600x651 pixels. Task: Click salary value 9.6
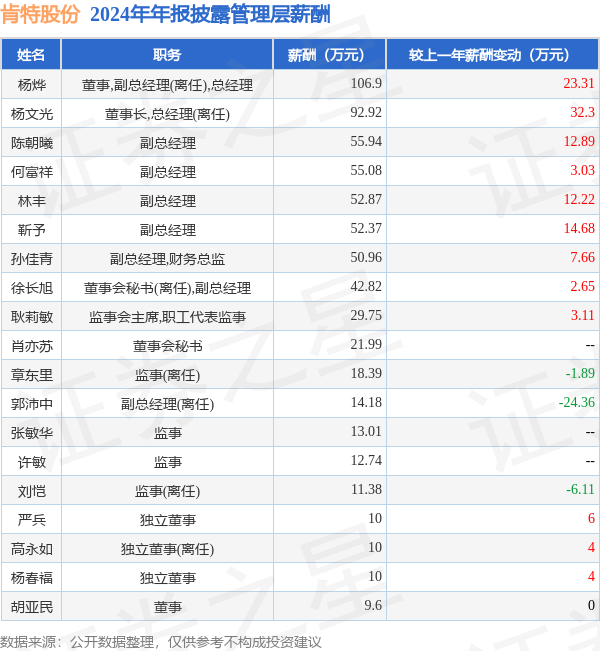tap(373, 606)
